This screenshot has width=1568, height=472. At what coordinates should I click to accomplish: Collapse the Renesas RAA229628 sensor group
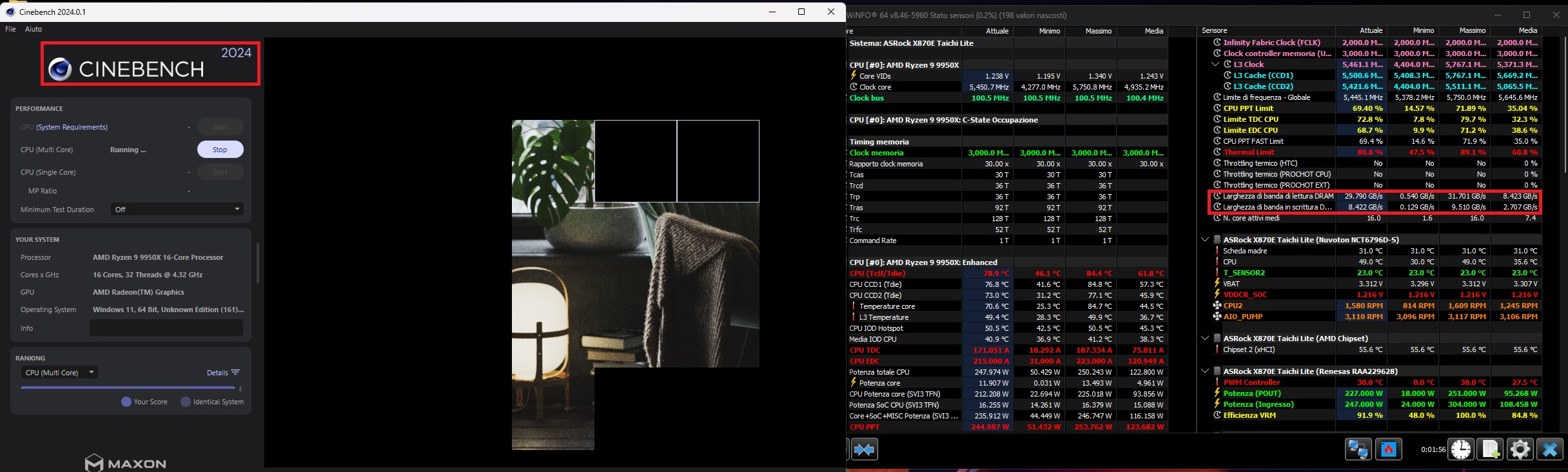(x=1204, y=371)
